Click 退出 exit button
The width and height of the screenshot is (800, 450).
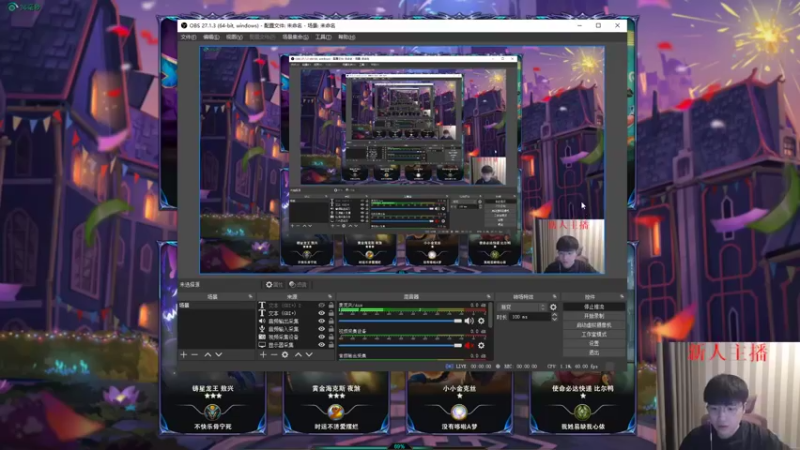coord(594,353)
